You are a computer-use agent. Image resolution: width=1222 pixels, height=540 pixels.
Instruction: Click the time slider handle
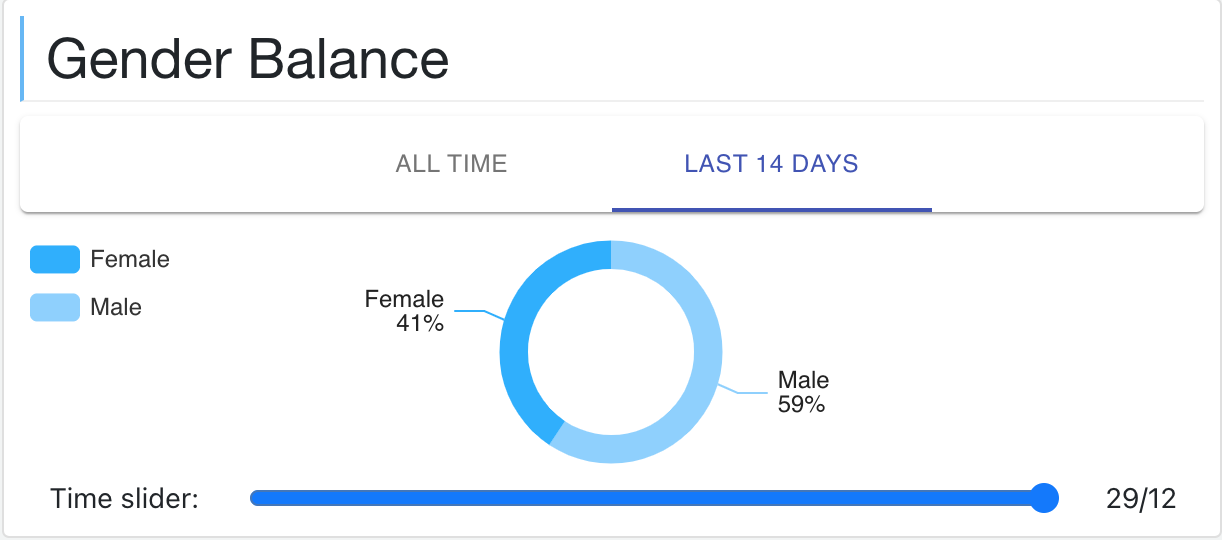pos(1043,498)
